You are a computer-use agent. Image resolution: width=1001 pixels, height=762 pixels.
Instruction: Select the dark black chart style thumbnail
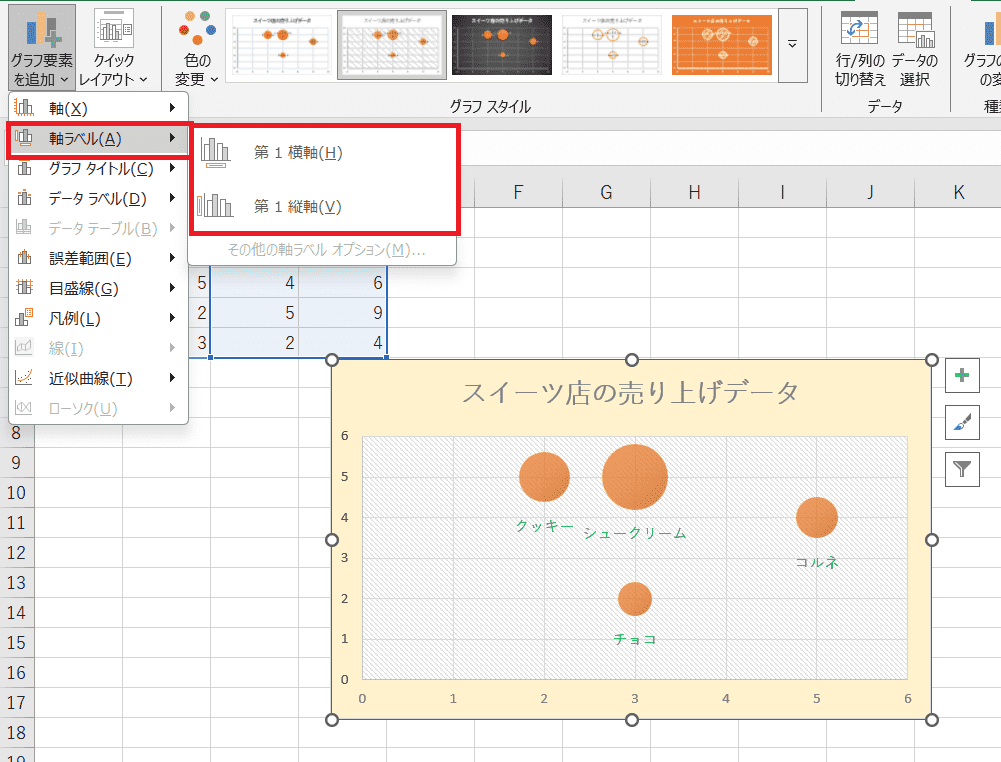pos(501,46)
